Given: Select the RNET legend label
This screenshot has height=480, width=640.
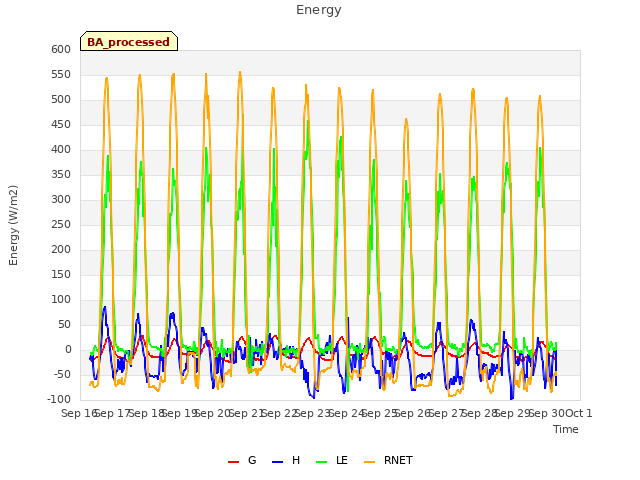Looking at the screenshot, I should pyautogui.click(x=398, y=460).
